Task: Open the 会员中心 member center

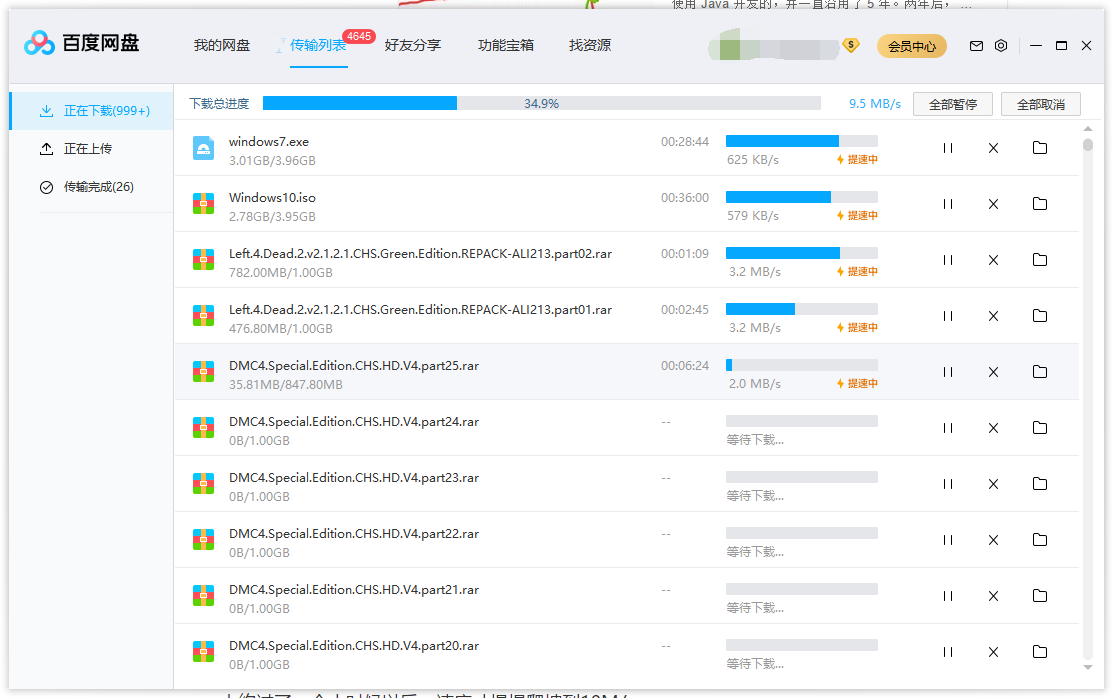Action: 911,45
